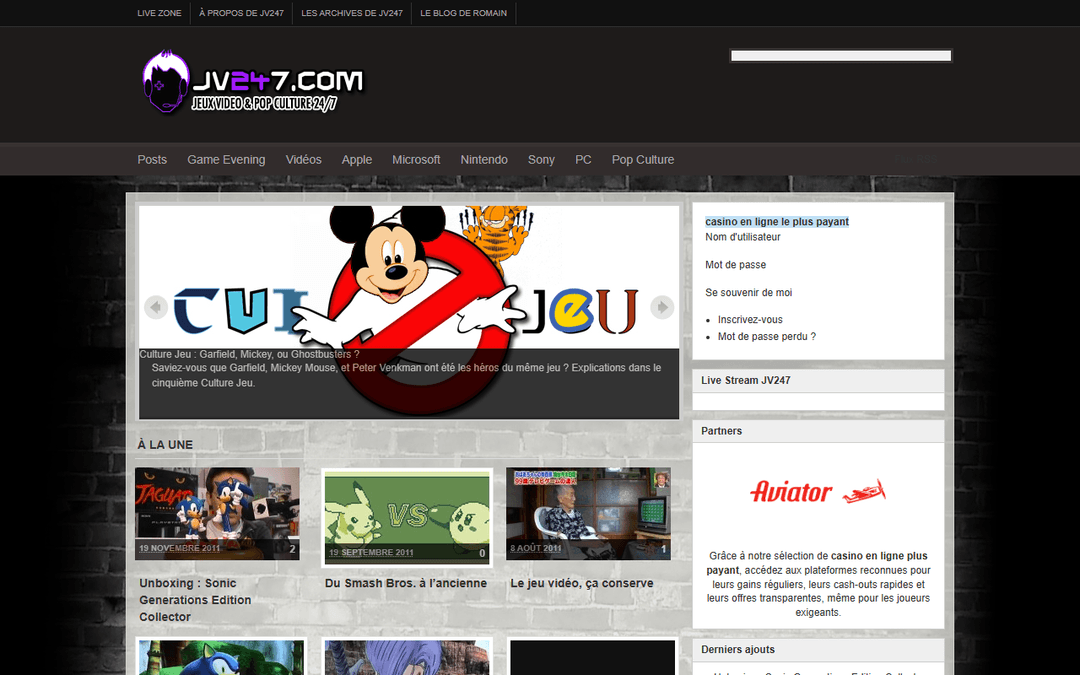Go to the PC category
Screen dimensions: 1080x675
tap(583, 159)
